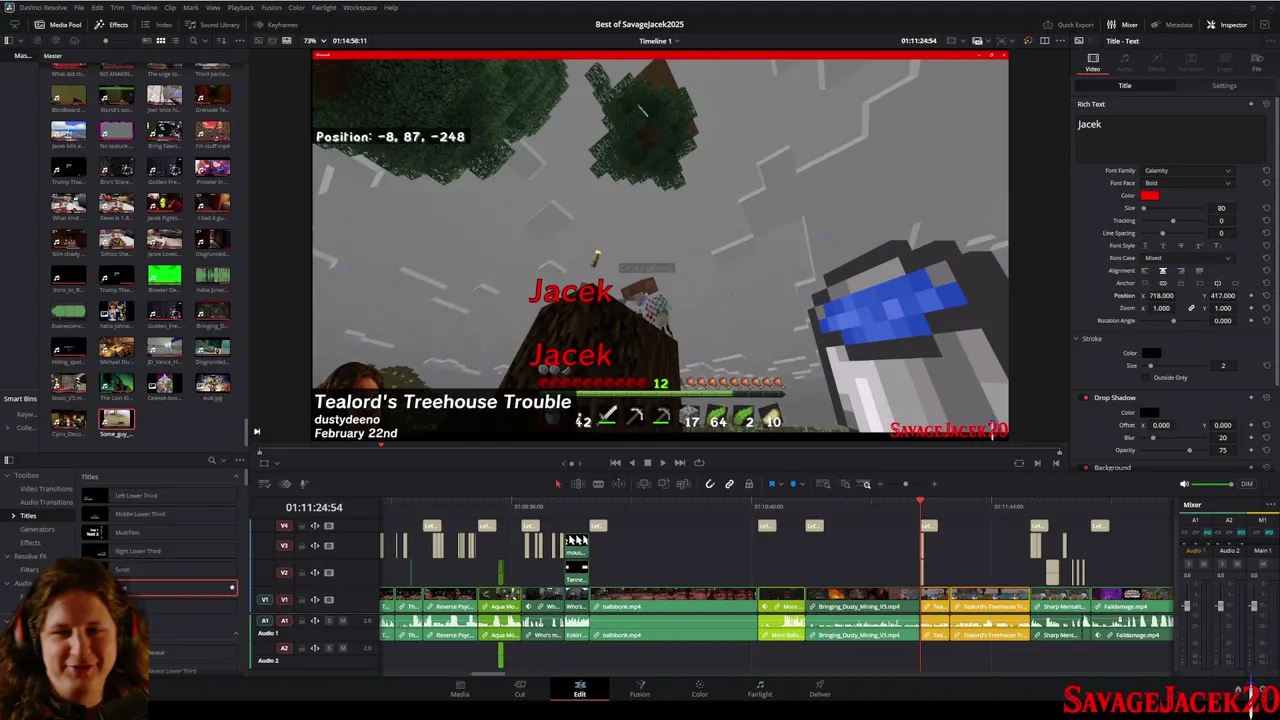Click the Drop Shadow color swatch
The image size is (1280, 720).
[1151, 412]
